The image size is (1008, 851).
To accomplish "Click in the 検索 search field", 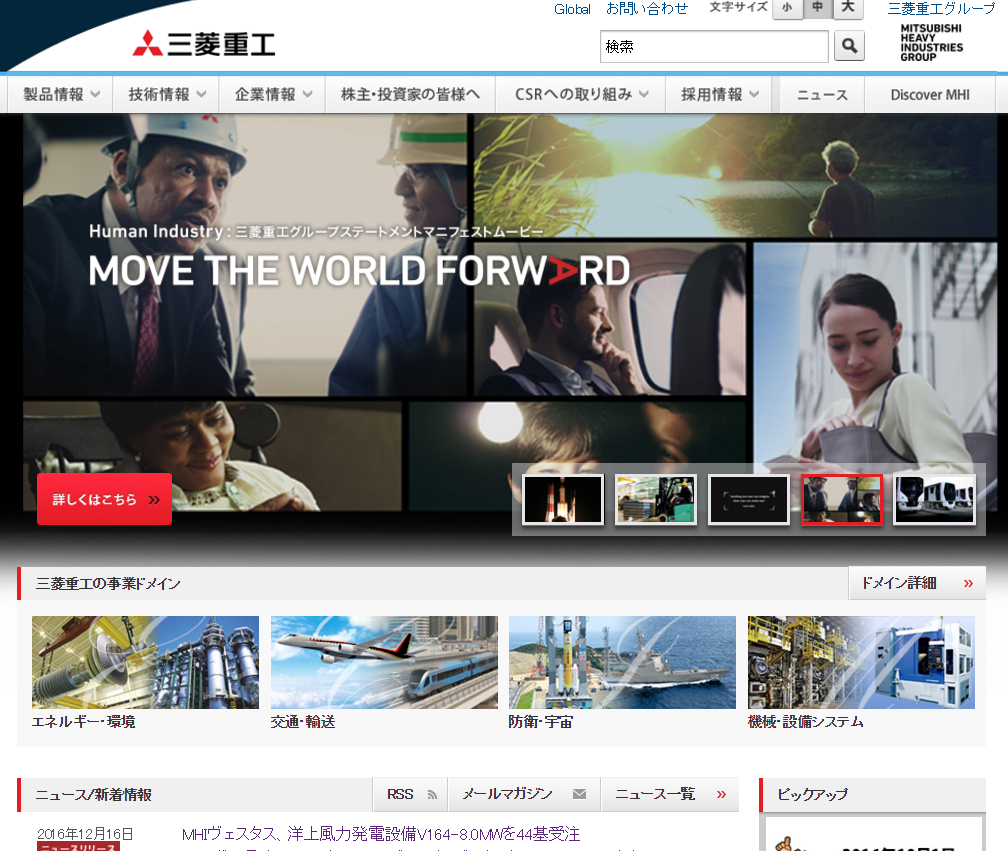I will [714, 46].
